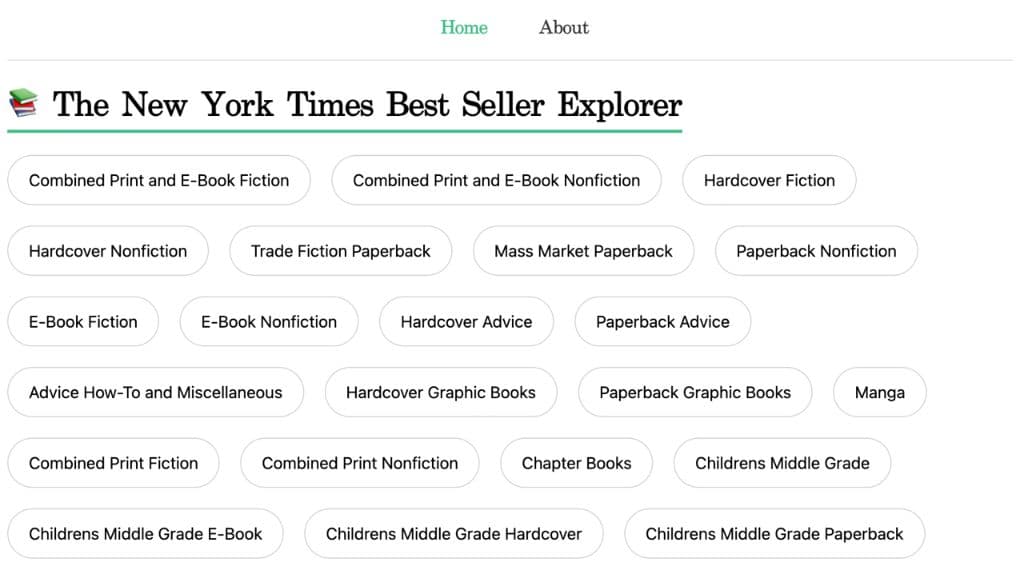The image size is (1024, 570).
Task: Click Paperback Advice pill
Action: (663, 321)
